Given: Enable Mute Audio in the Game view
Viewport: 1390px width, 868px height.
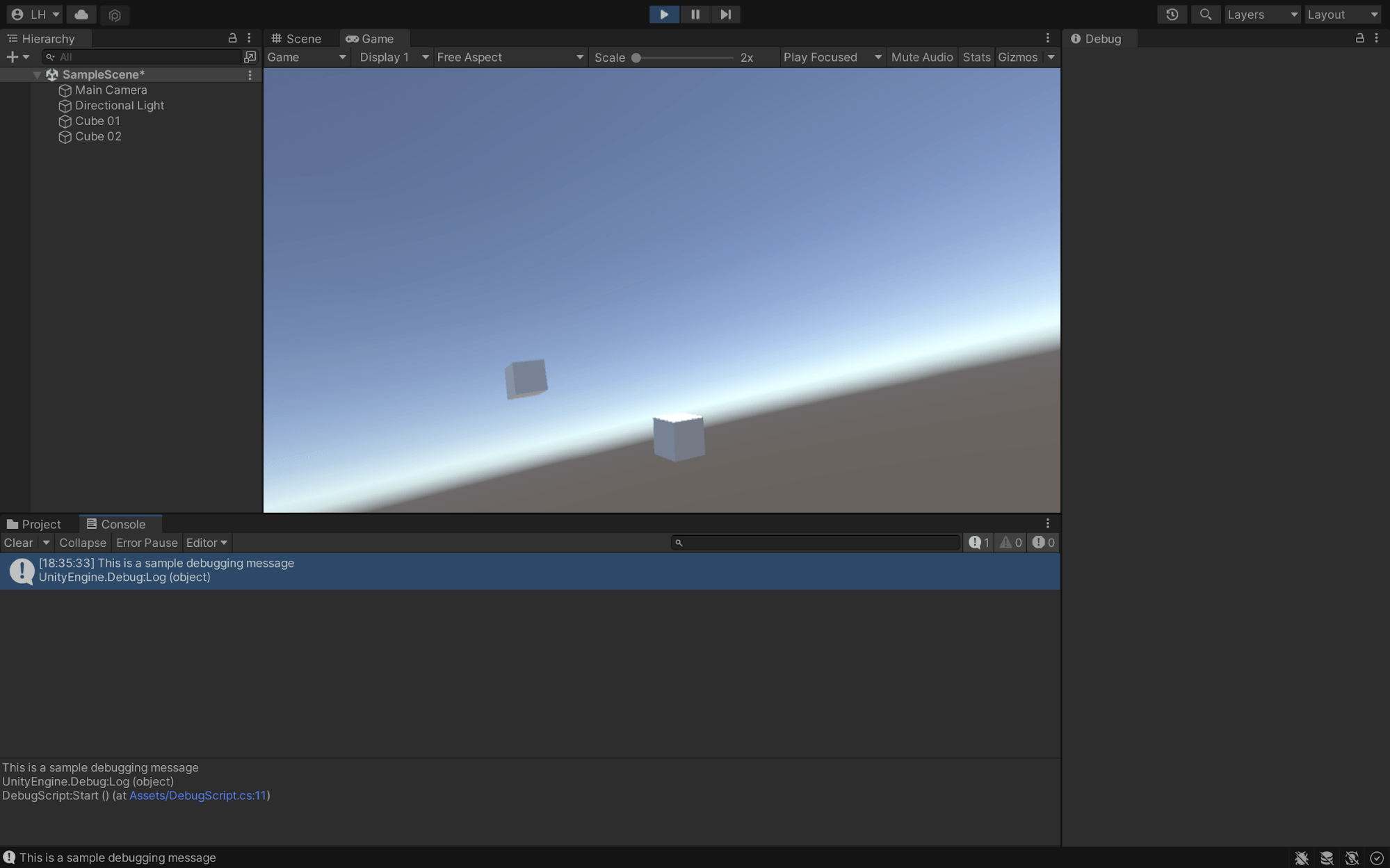Looking at the screenshot, I should (x=922, y=57).
